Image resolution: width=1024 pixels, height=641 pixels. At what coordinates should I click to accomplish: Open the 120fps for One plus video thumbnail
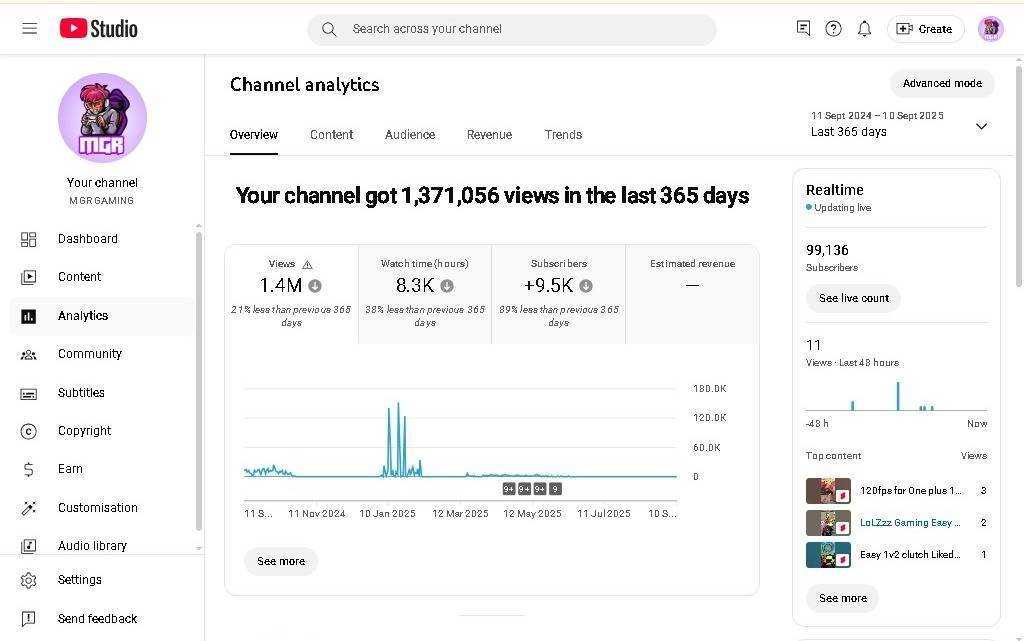[828, 491]
